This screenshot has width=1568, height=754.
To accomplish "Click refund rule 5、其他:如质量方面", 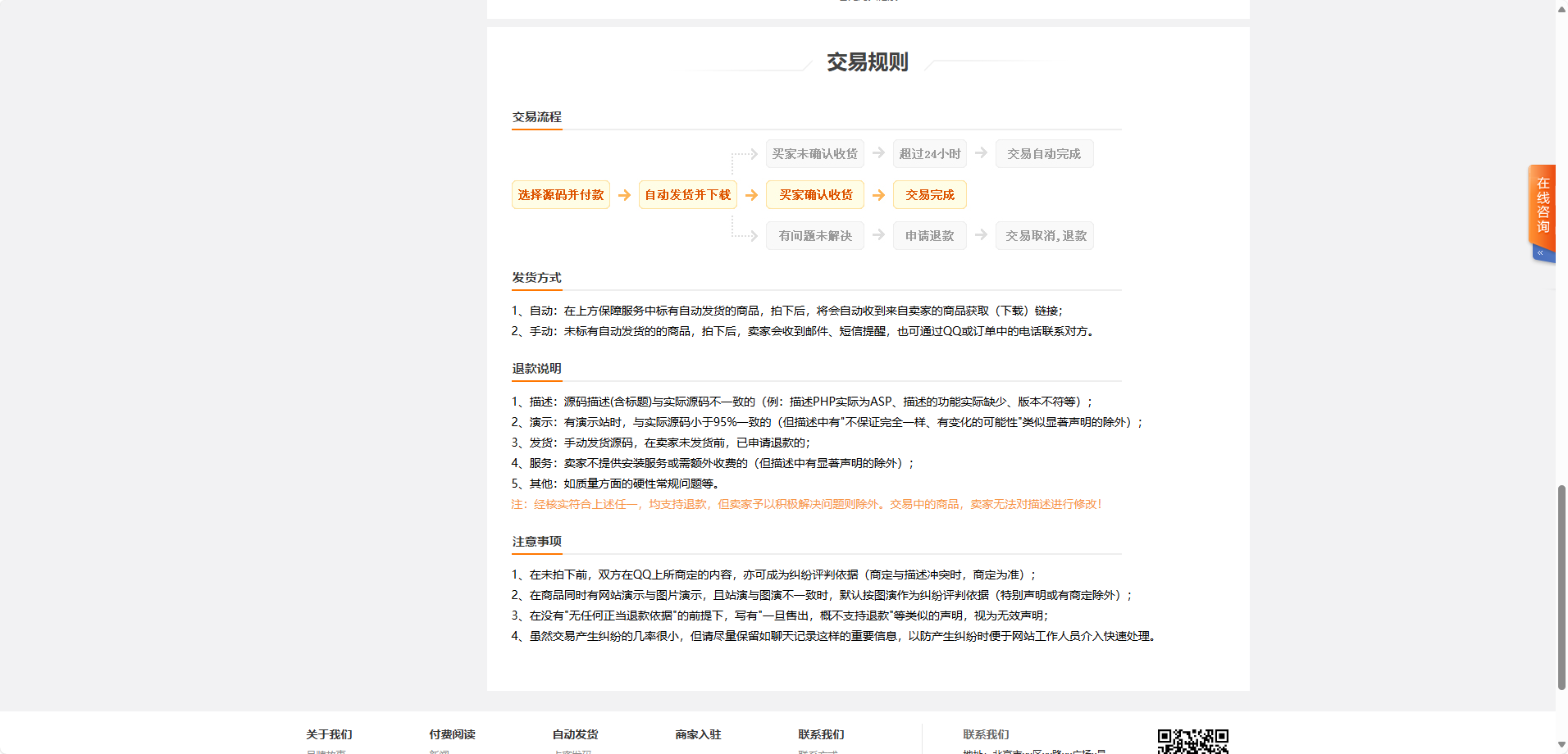I will point(616,484).
